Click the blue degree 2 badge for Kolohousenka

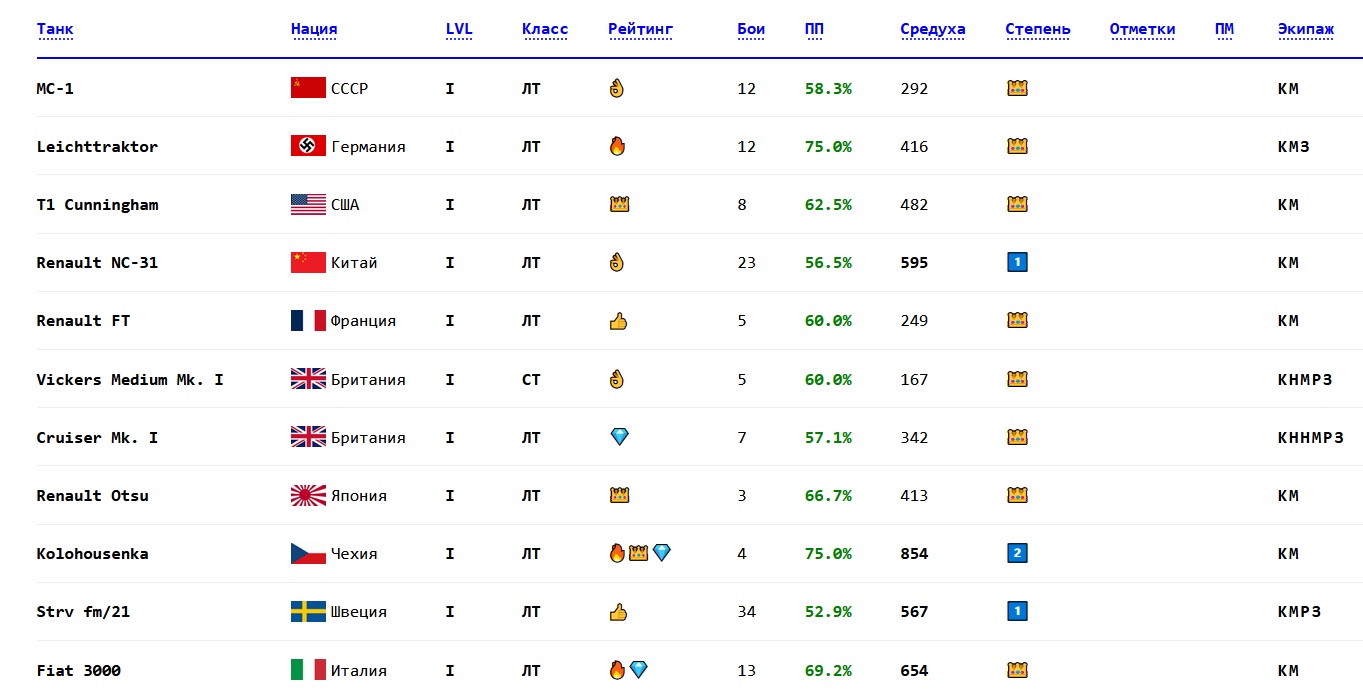coord(1017,553)
